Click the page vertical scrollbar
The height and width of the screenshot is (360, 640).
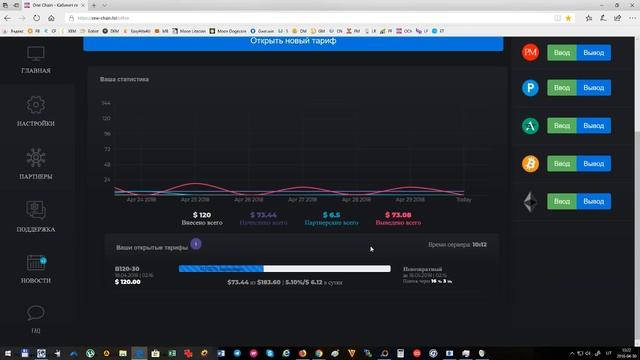637,192
